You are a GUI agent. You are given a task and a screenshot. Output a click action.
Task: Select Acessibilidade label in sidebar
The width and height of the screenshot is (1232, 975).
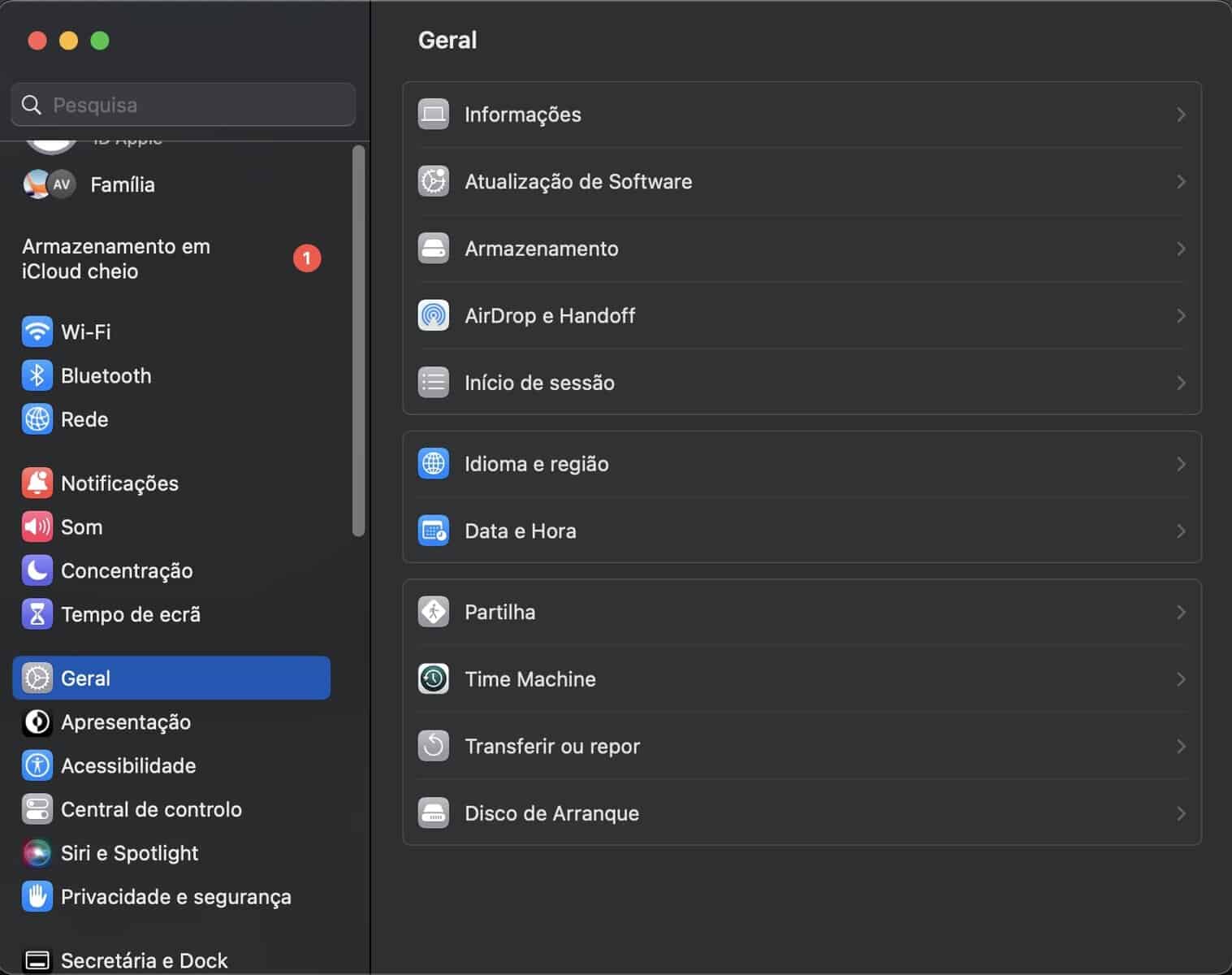(128, 765)
